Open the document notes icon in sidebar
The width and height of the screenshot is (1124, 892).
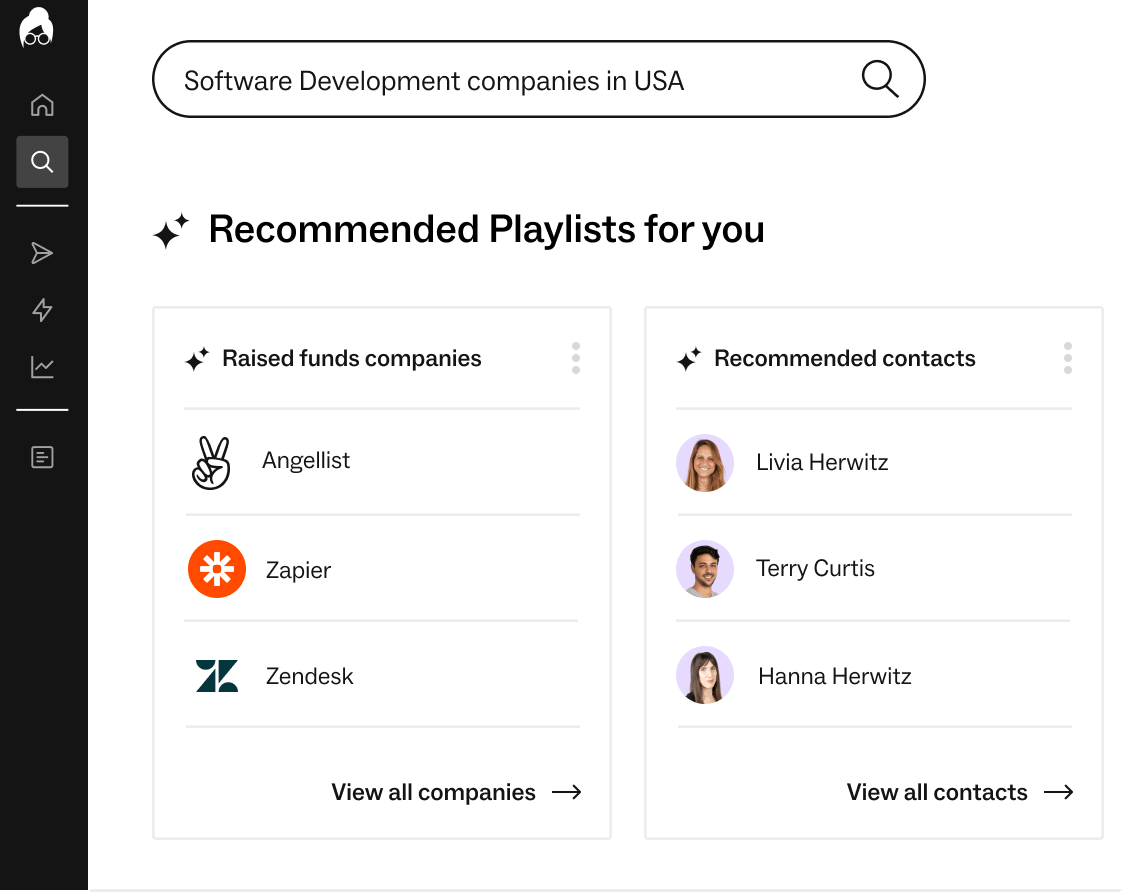pyautogui.click(x=42, y=457)
